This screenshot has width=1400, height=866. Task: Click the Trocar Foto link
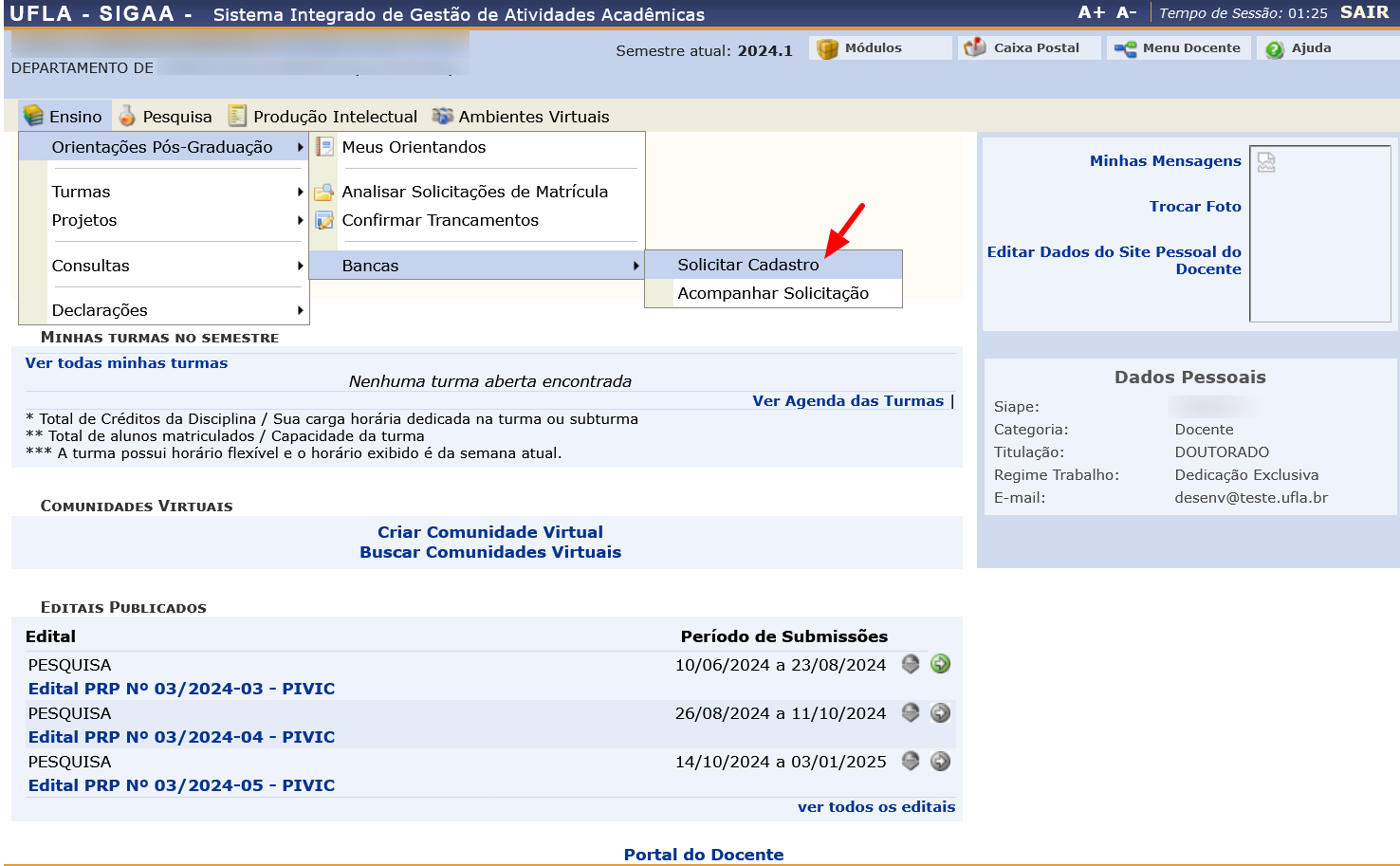pyautogui.click(x=1195, y=207)
